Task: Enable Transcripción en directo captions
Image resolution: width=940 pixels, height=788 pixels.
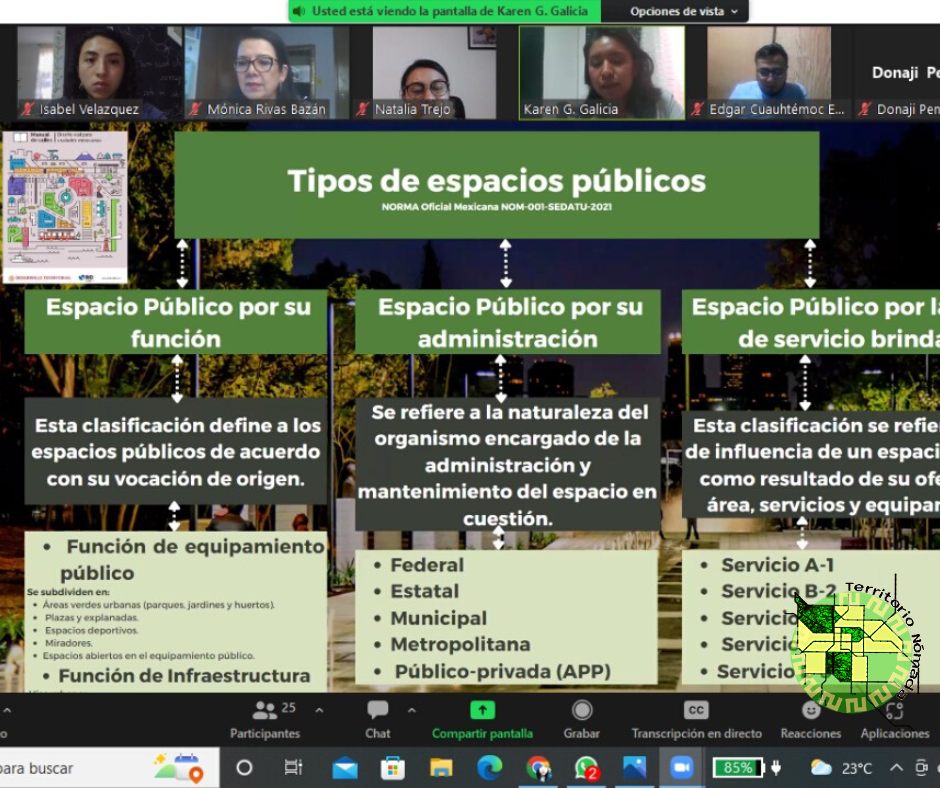Action: [x=696, y=719]
